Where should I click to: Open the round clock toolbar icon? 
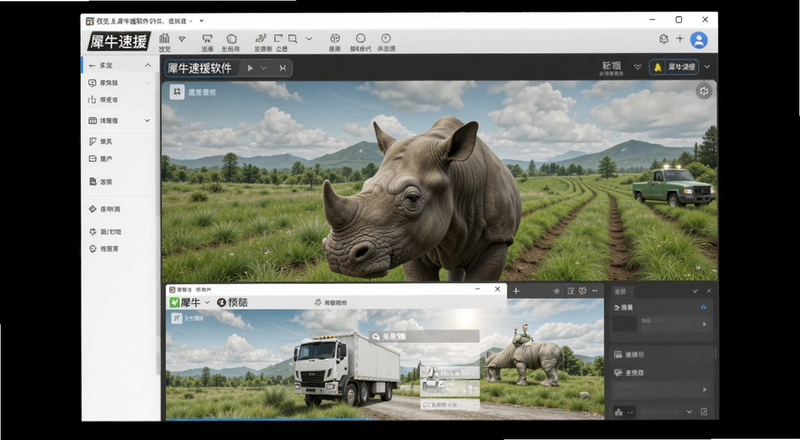[386, 38]
